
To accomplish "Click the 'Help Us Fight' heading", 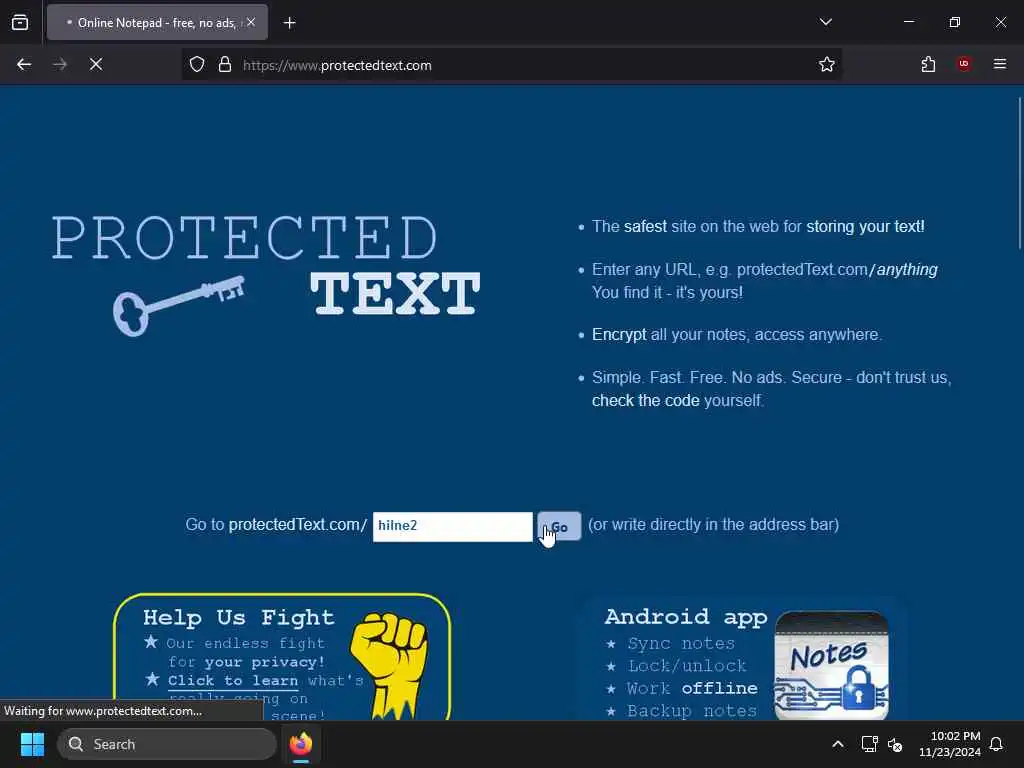I will coord(238,617).
